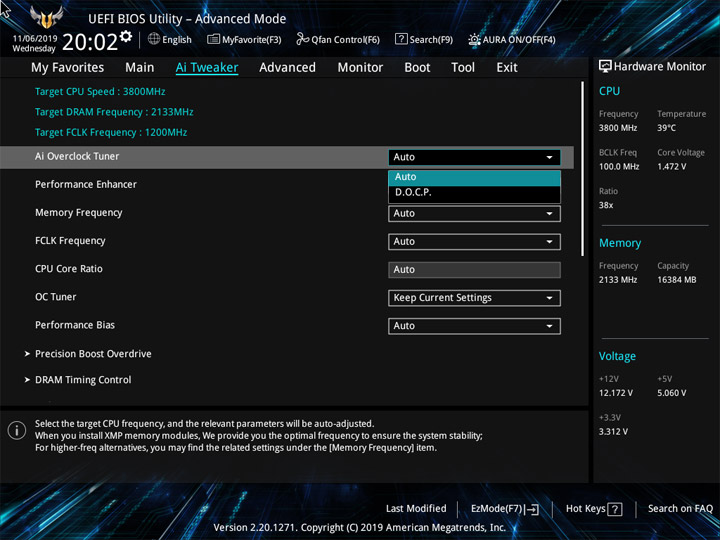The height and width of the screenshot is (540, 720).
Task: Click the globe language icon
Action: click(x=154, y=39)
